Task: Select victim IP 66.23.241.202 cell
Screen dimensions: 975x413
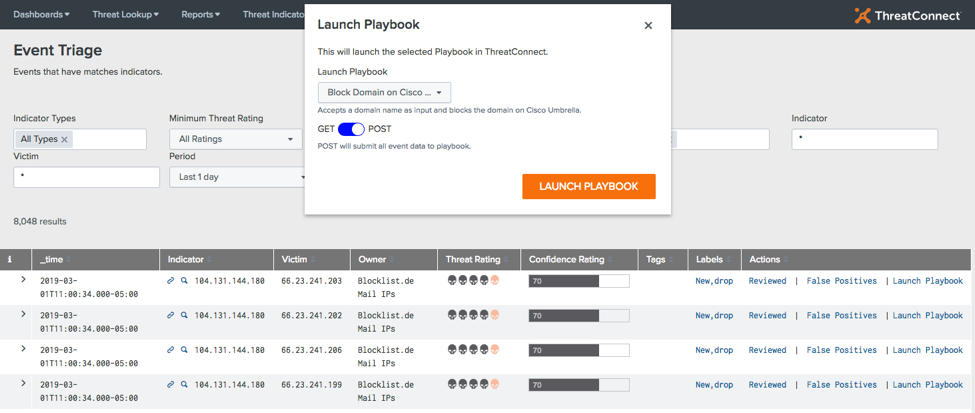Action: click(312, 315)
